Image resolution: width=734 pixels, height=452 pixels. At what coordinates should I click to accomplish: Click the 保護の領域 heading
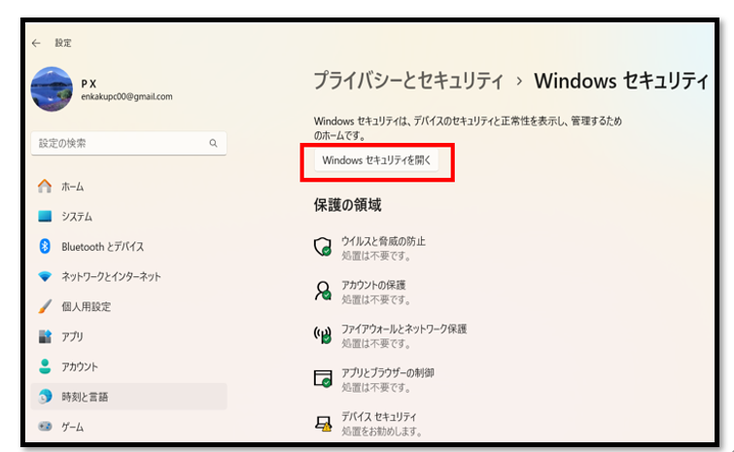(347, 205)
